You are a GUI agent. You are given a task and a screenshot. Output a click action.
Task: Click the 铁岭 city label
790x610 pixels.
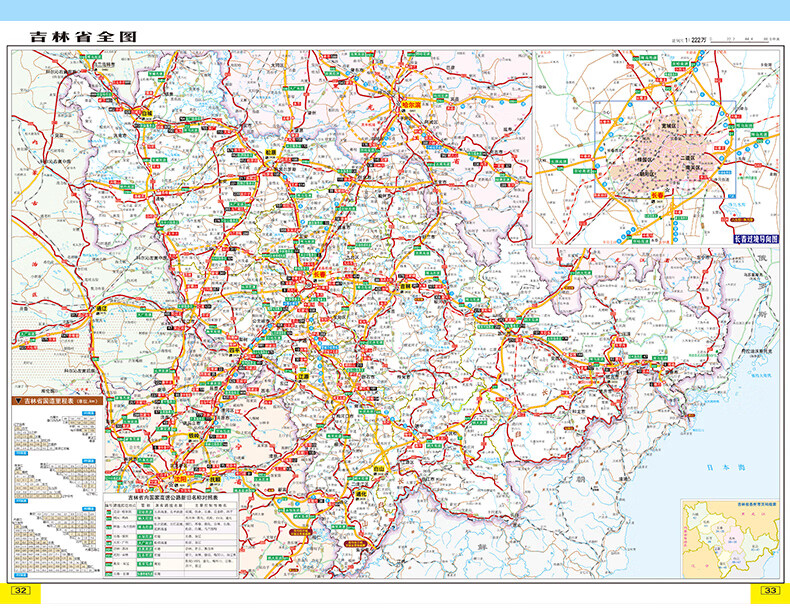[194, 435]
